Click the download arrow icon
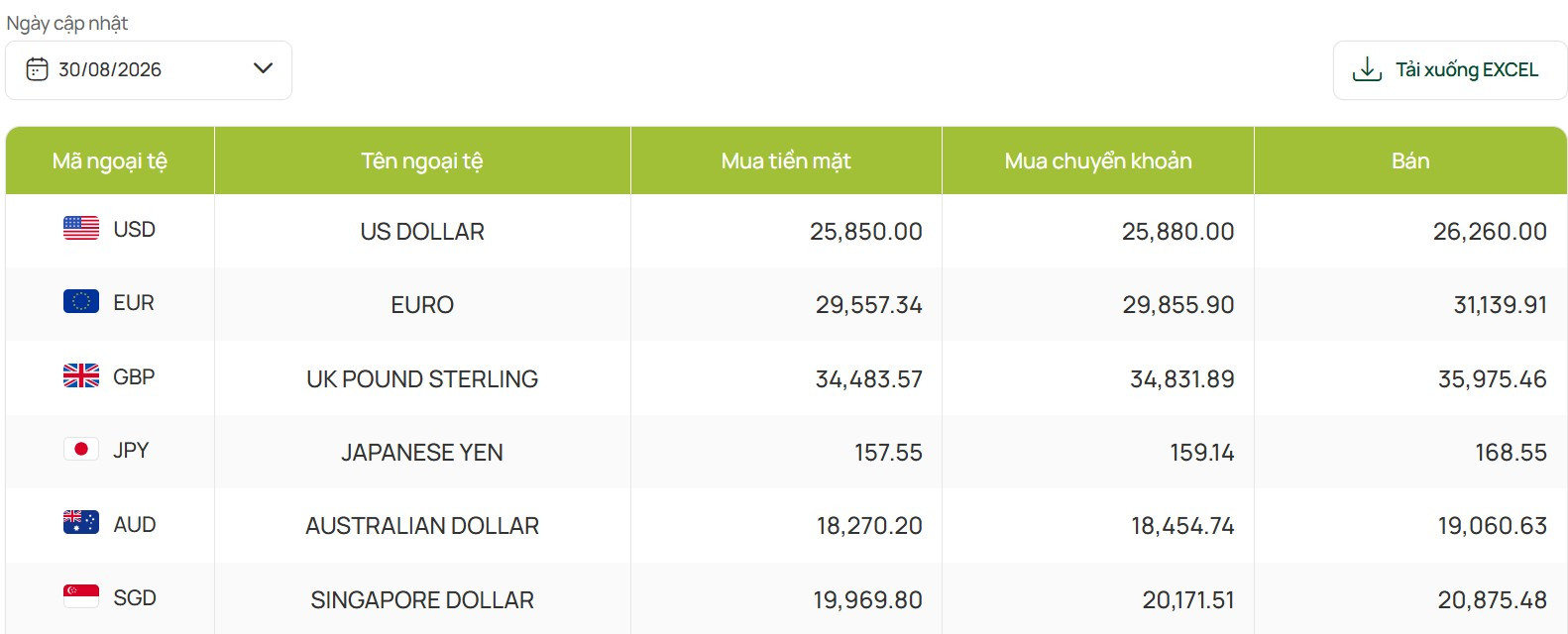Viewport: 1568px width, 634px height. 1367,69
